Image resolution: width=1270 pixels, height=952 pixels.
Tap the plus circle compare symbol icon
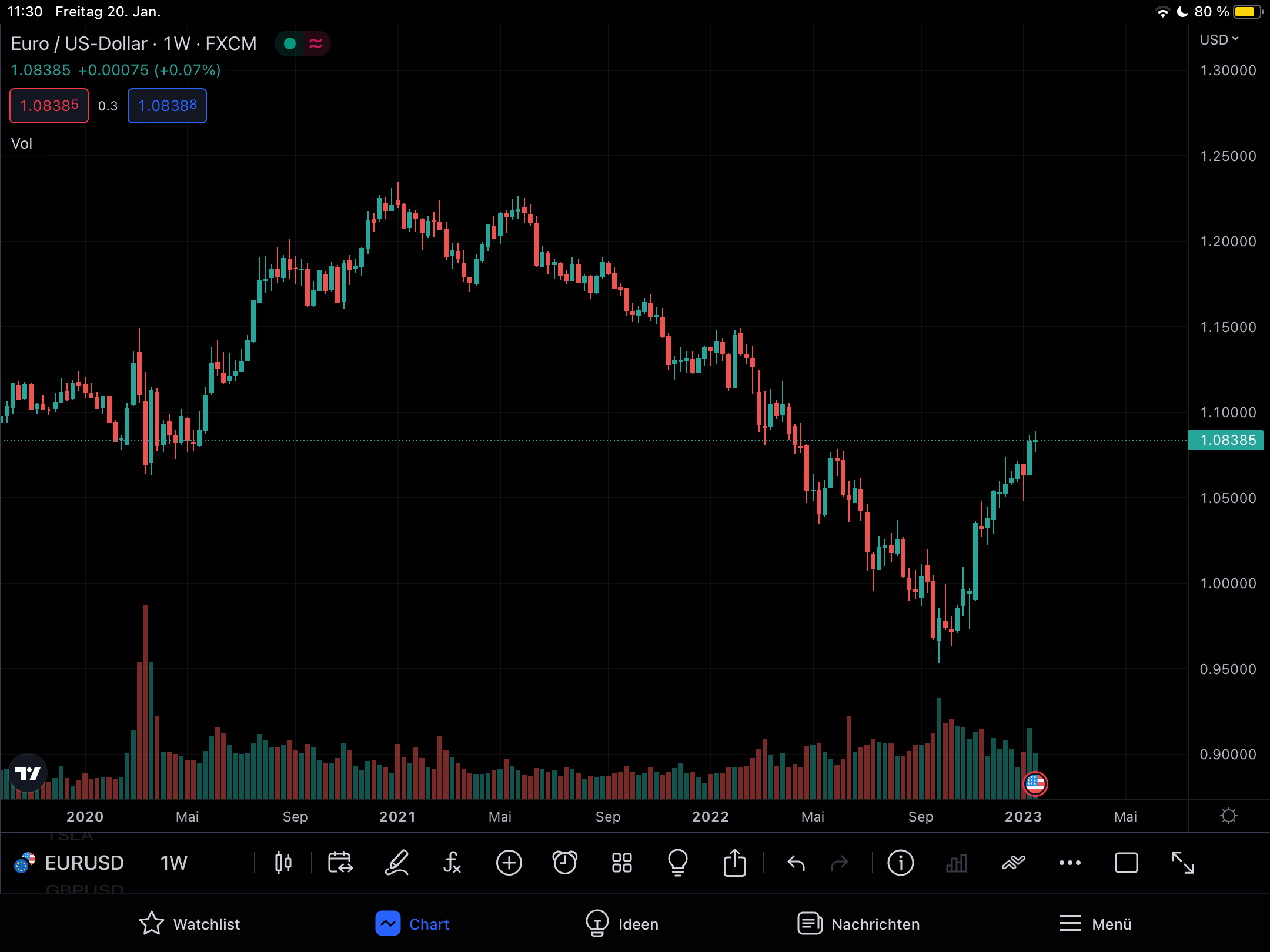click(x=509, y=863)
